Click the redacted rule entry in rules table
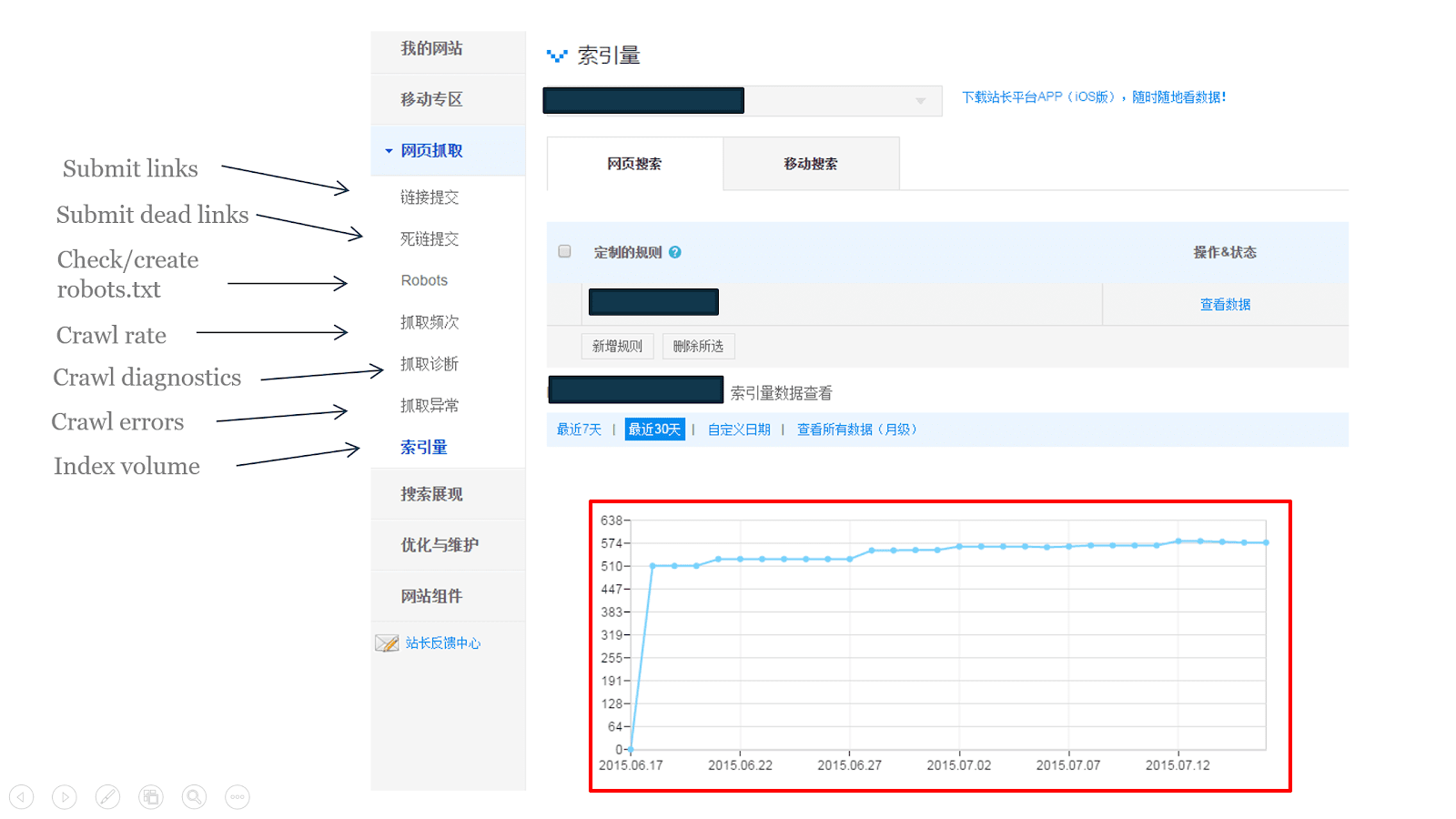This screenshot has height=819, width=1456. point(653,302)
